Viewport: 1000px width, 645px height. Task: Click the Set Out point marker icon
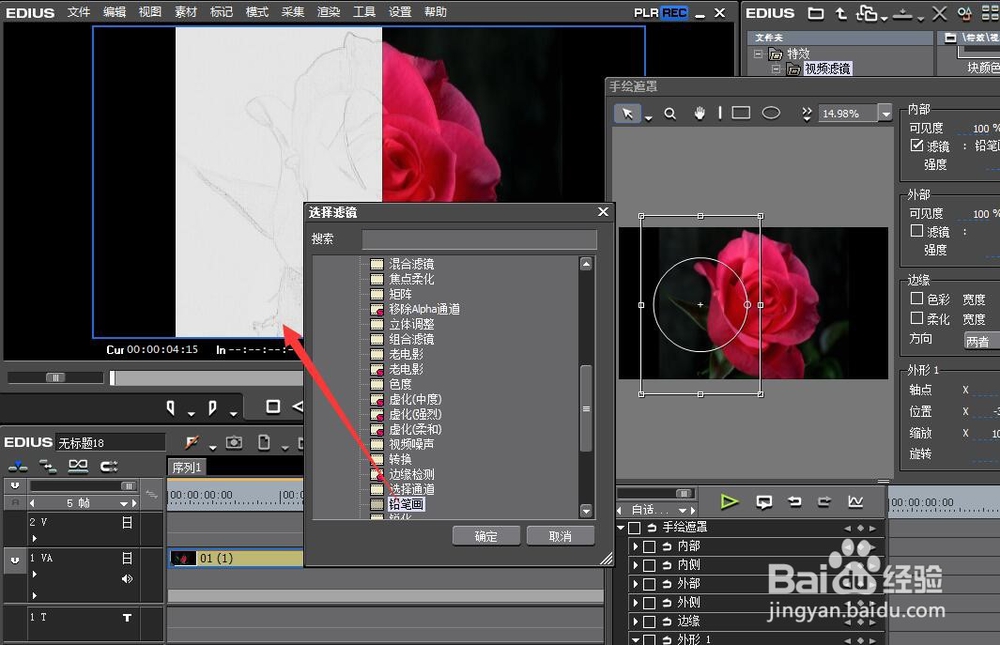pyautogui.click(x=212, y=407)
